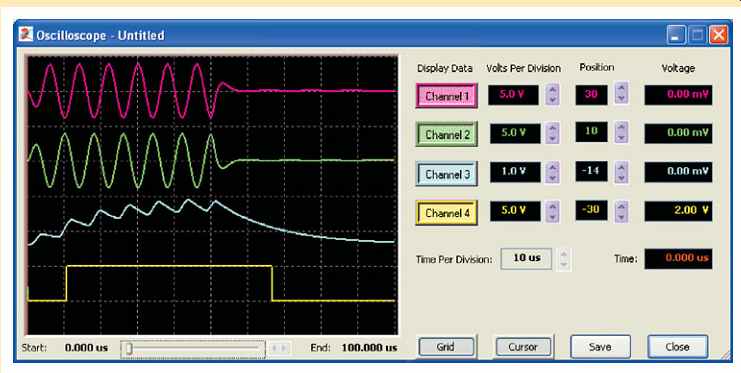Increase Channel 1 position value
Screen dimensions: 741x373
coord(622,88)
